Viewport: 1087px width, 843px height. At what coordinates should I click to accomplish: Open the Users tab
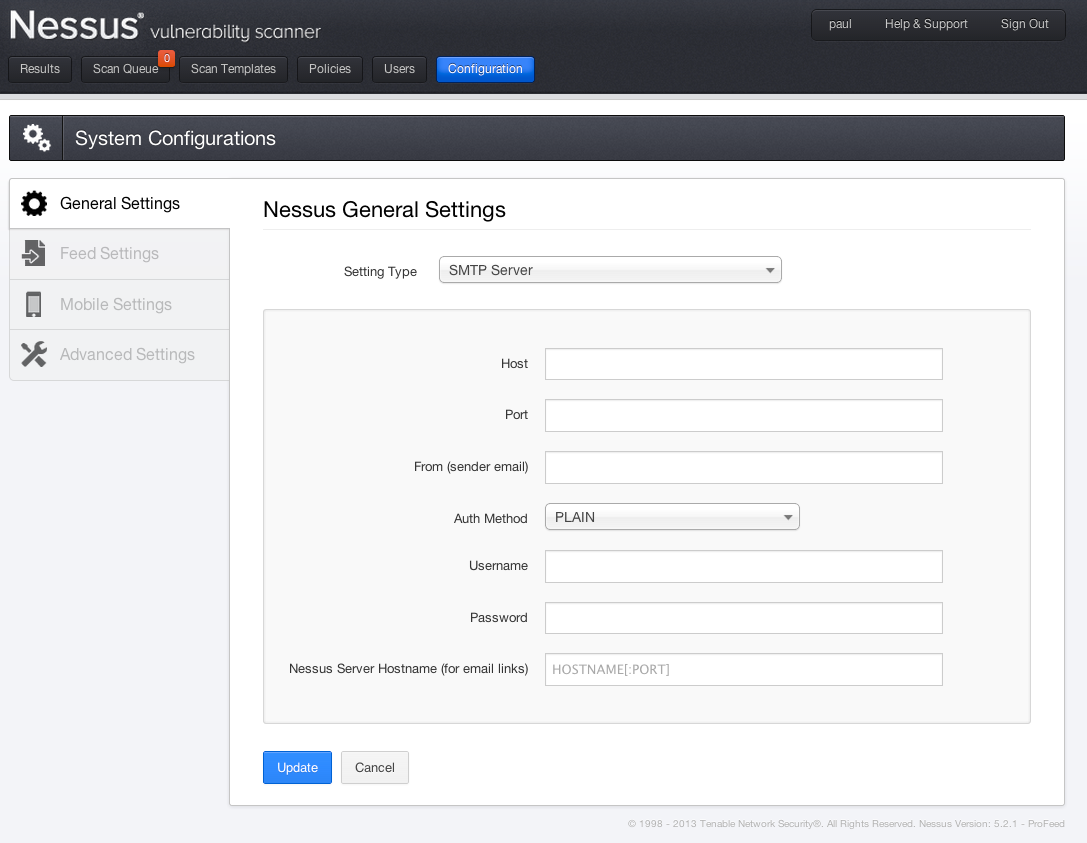[x=399, y=69]
